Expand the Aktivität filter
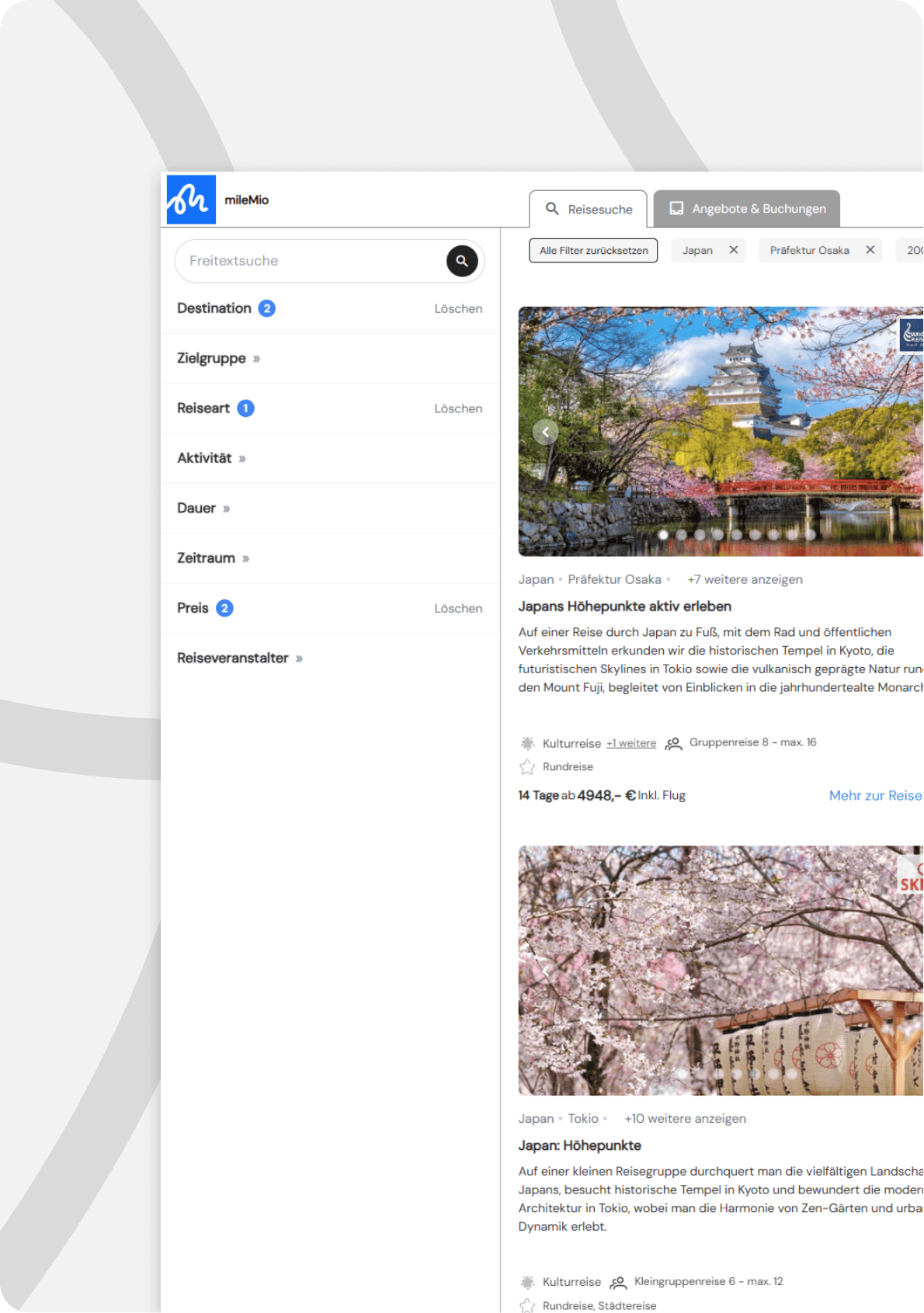 pos(211,458)
